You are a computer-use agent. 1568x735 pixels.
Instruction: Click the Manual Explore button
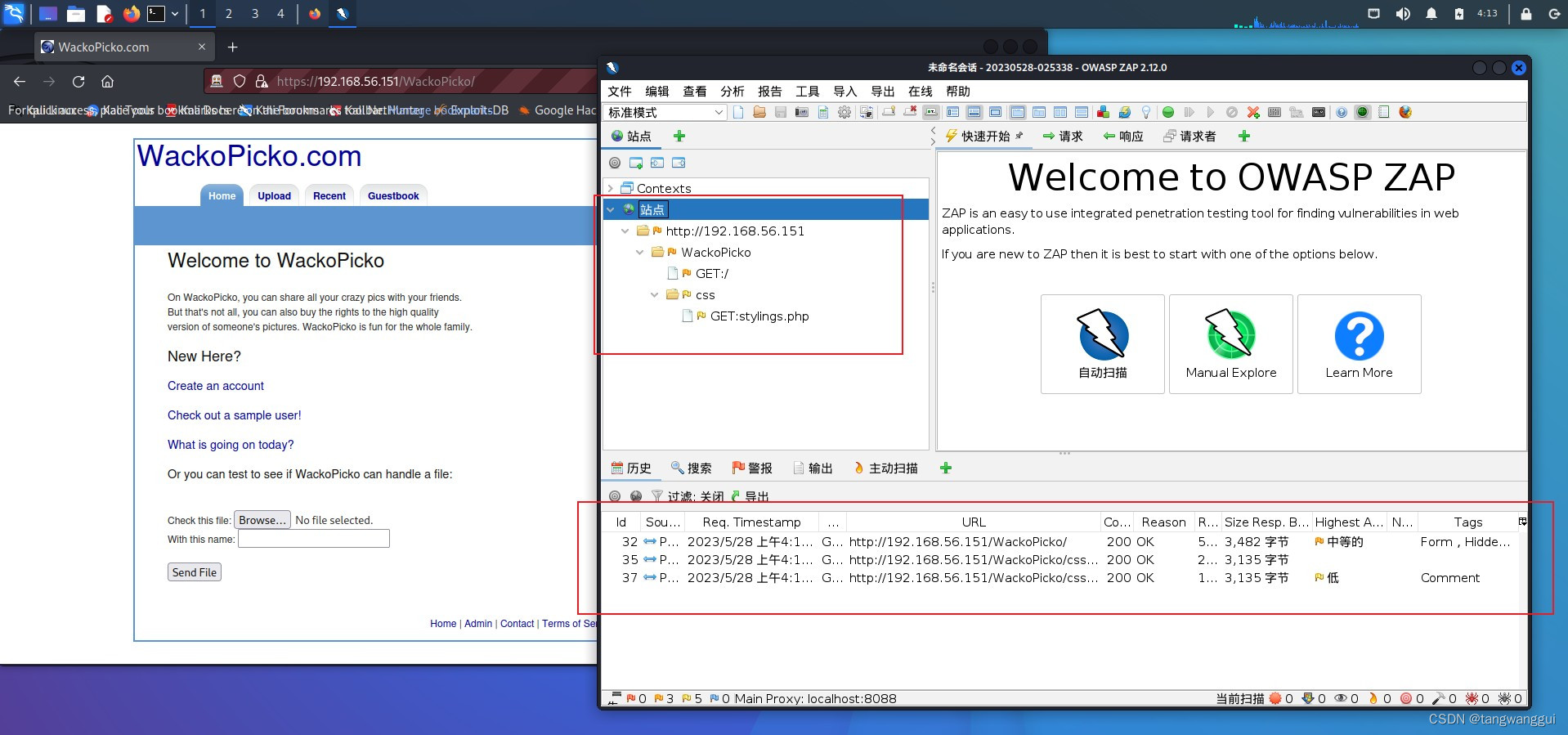1231,344
